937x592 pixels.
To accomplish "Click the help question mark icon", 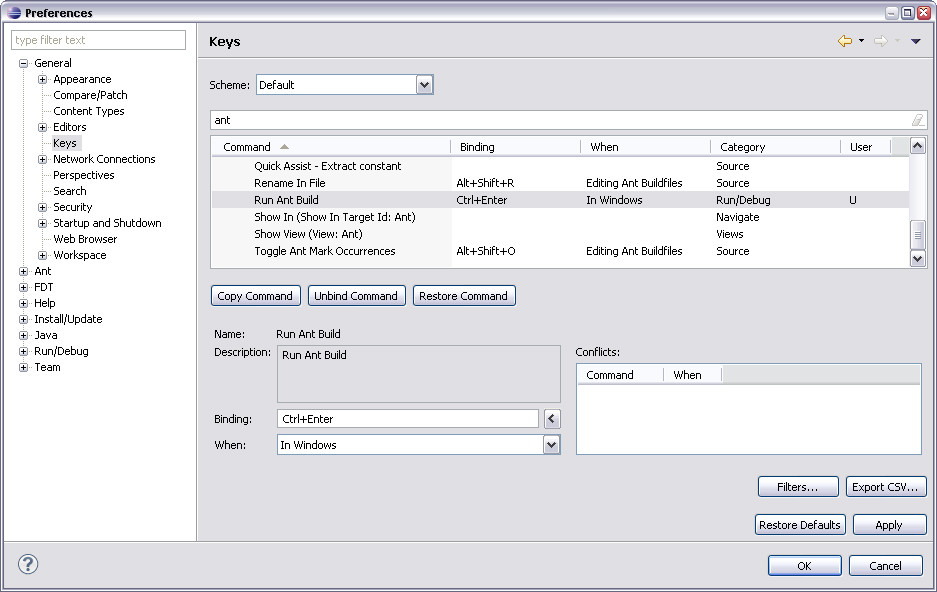I will coord(27,564).
